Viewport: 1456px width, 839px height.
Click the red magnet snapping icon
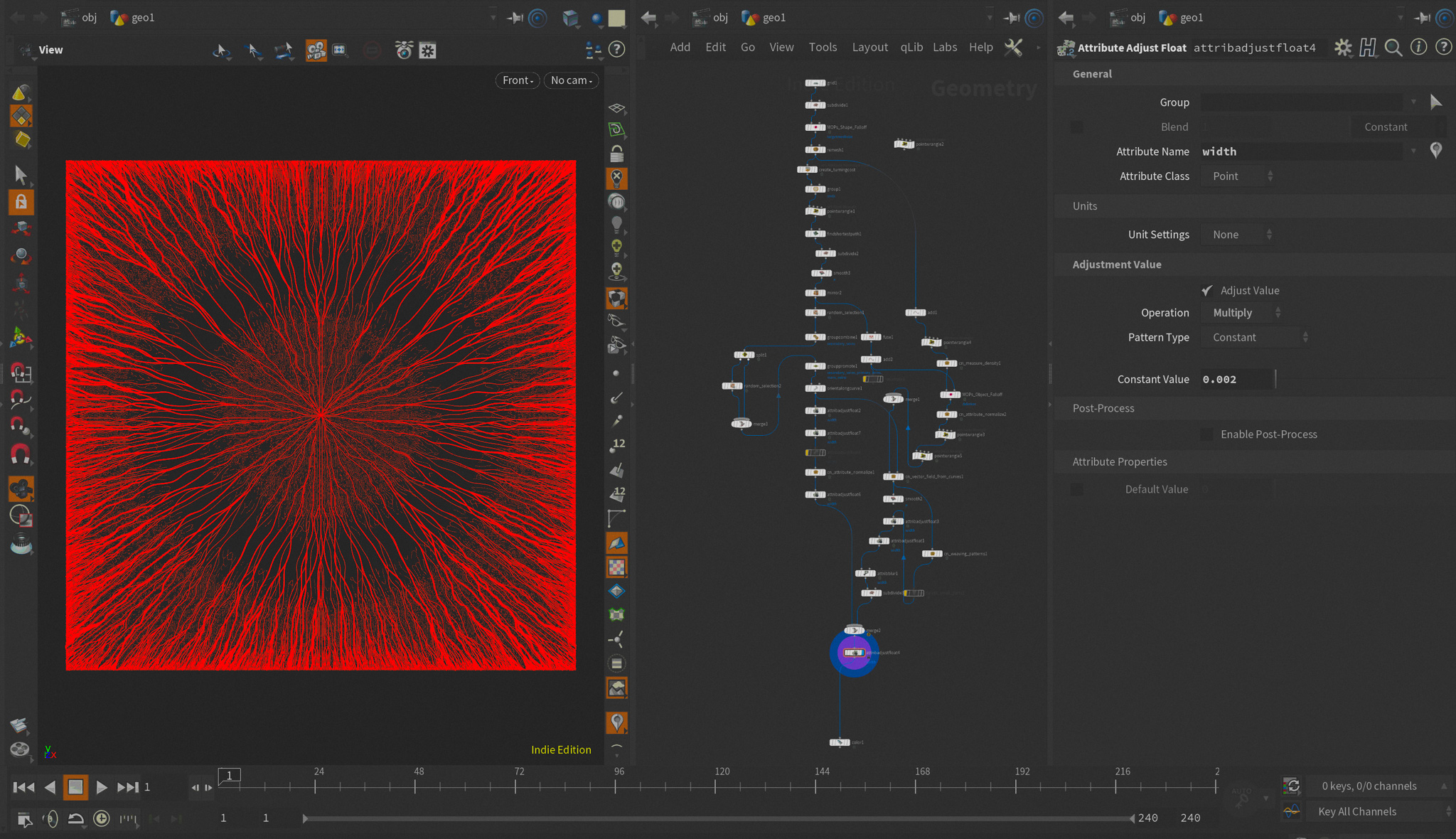(21, 454)
